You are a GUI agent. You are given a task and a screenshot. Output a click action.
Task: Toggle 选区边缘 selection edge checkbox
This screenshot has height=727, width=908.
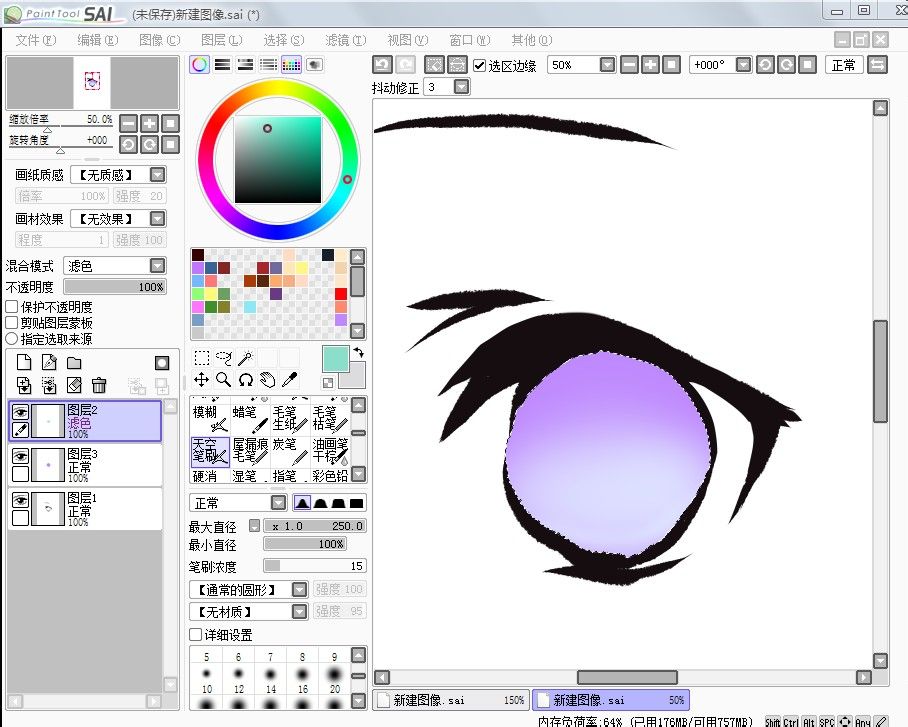479,65
